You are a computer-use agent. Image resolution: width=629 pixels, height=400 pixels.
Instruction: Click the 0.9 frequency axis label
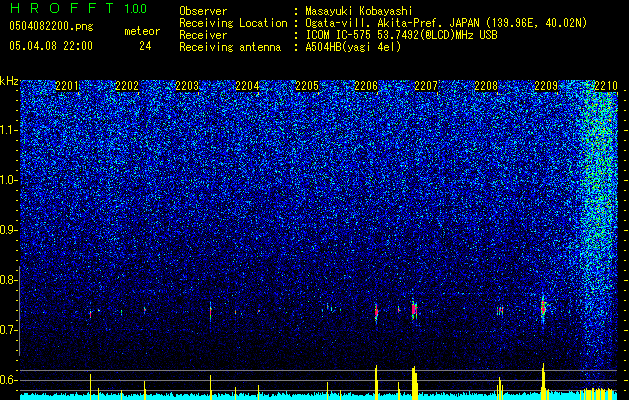9,230
